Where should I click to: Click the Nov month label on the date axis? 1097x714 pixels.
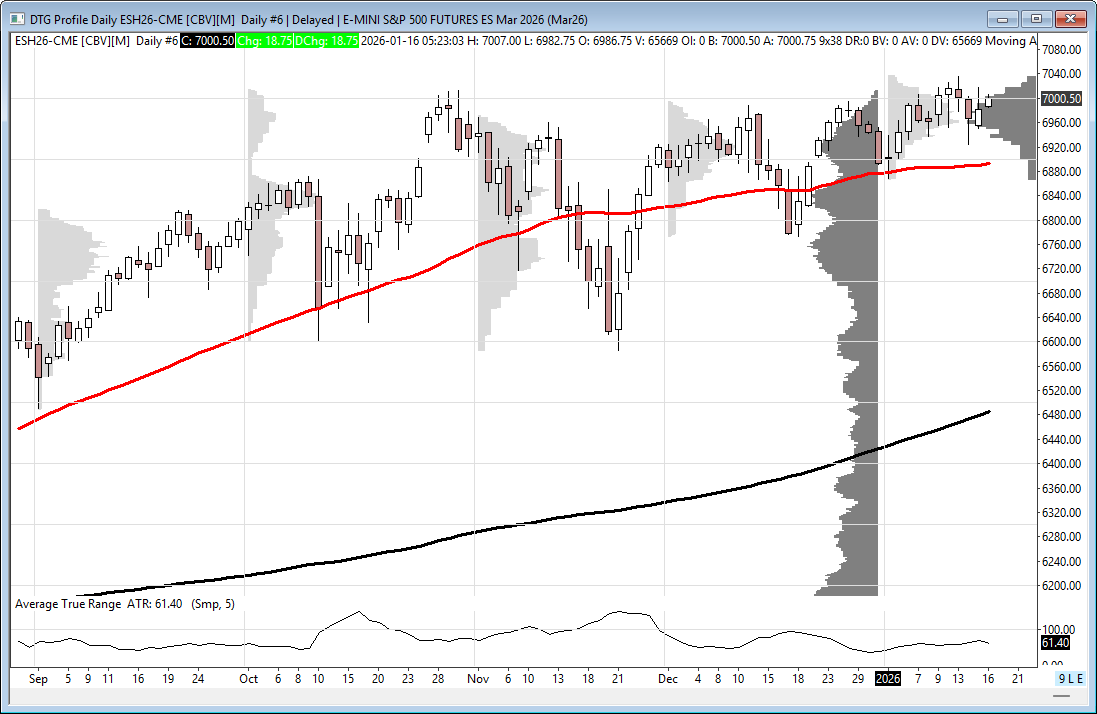(x=477, y=678)
